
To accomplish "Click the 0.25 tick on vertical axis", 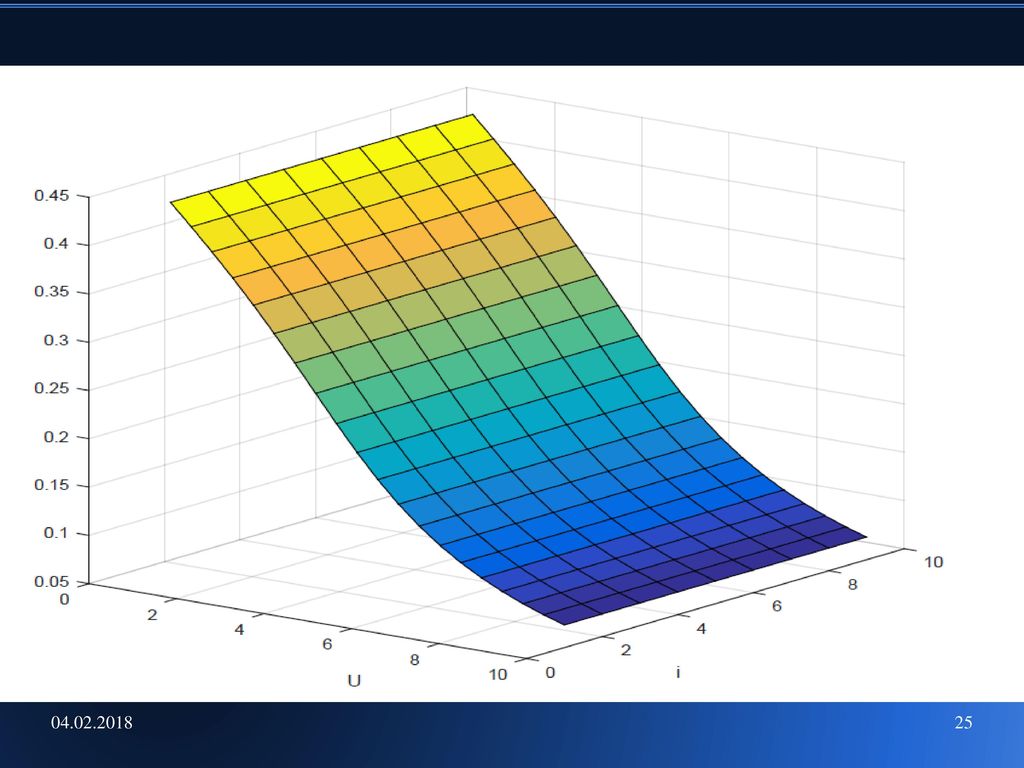I will (52, 388).
